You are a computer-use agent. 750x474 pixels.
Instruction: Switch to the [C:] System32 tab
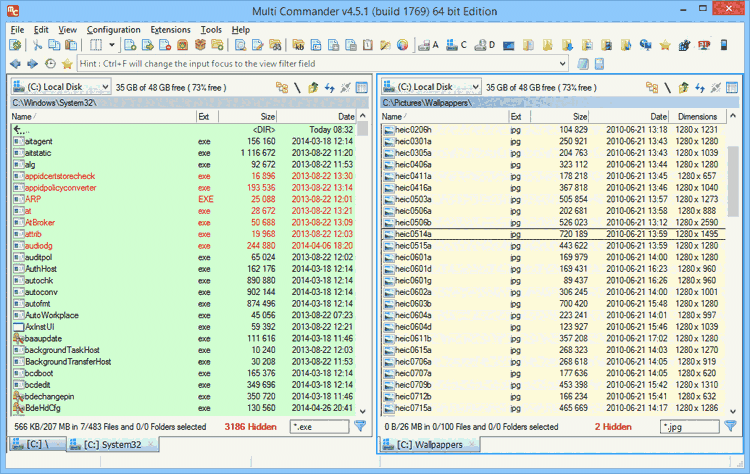[x=112, y=444]
